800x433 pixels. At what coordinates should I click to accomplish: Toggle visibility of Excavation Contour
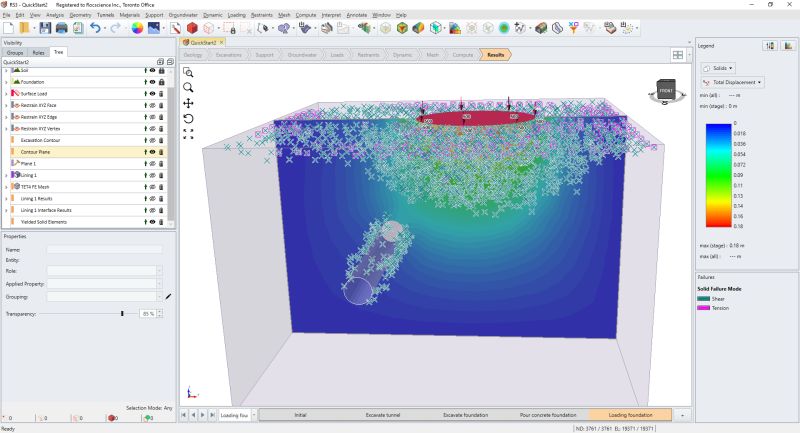tap(153, 140)
